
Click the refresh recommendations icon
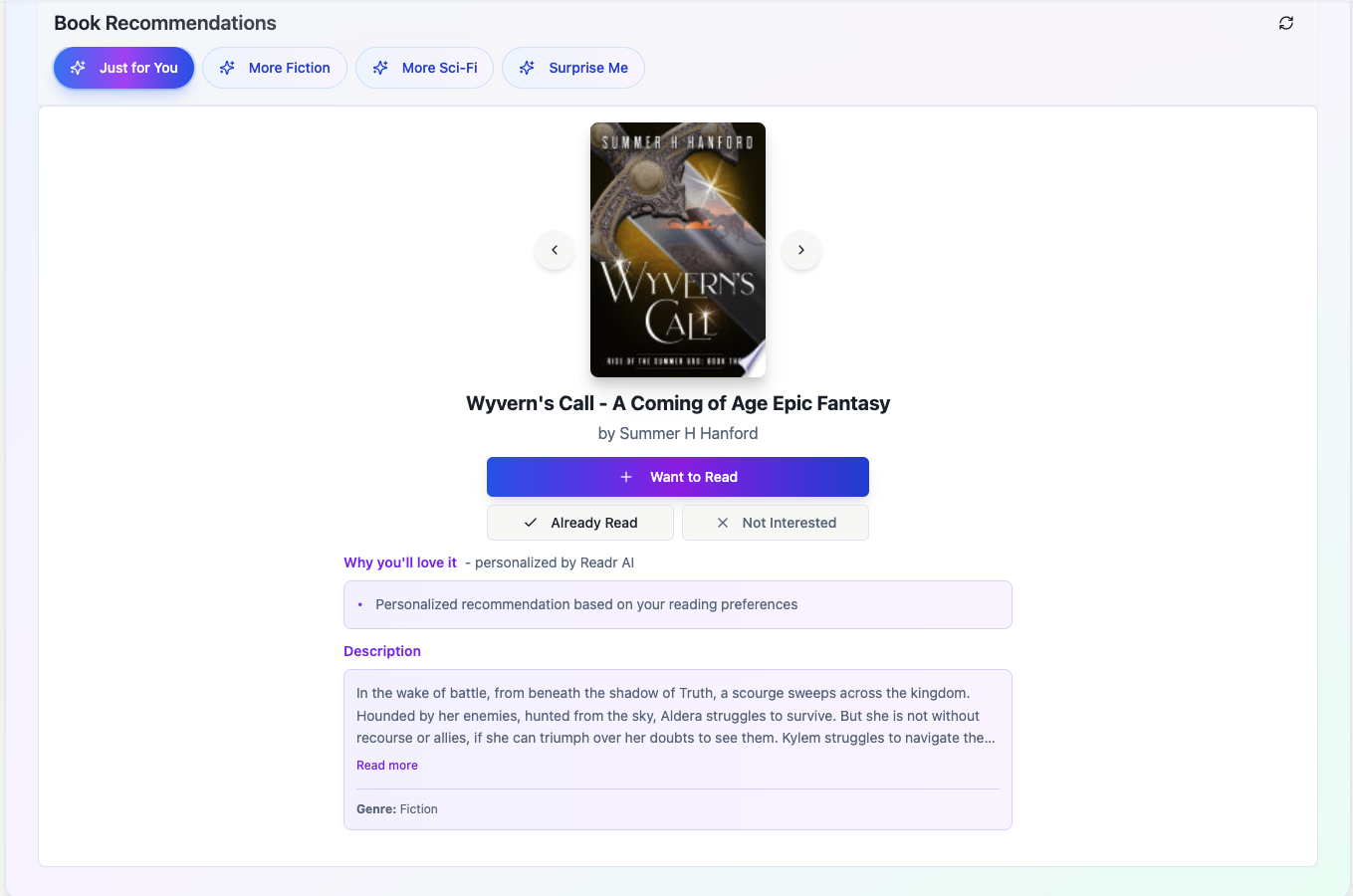click(x=1286, y=23)
